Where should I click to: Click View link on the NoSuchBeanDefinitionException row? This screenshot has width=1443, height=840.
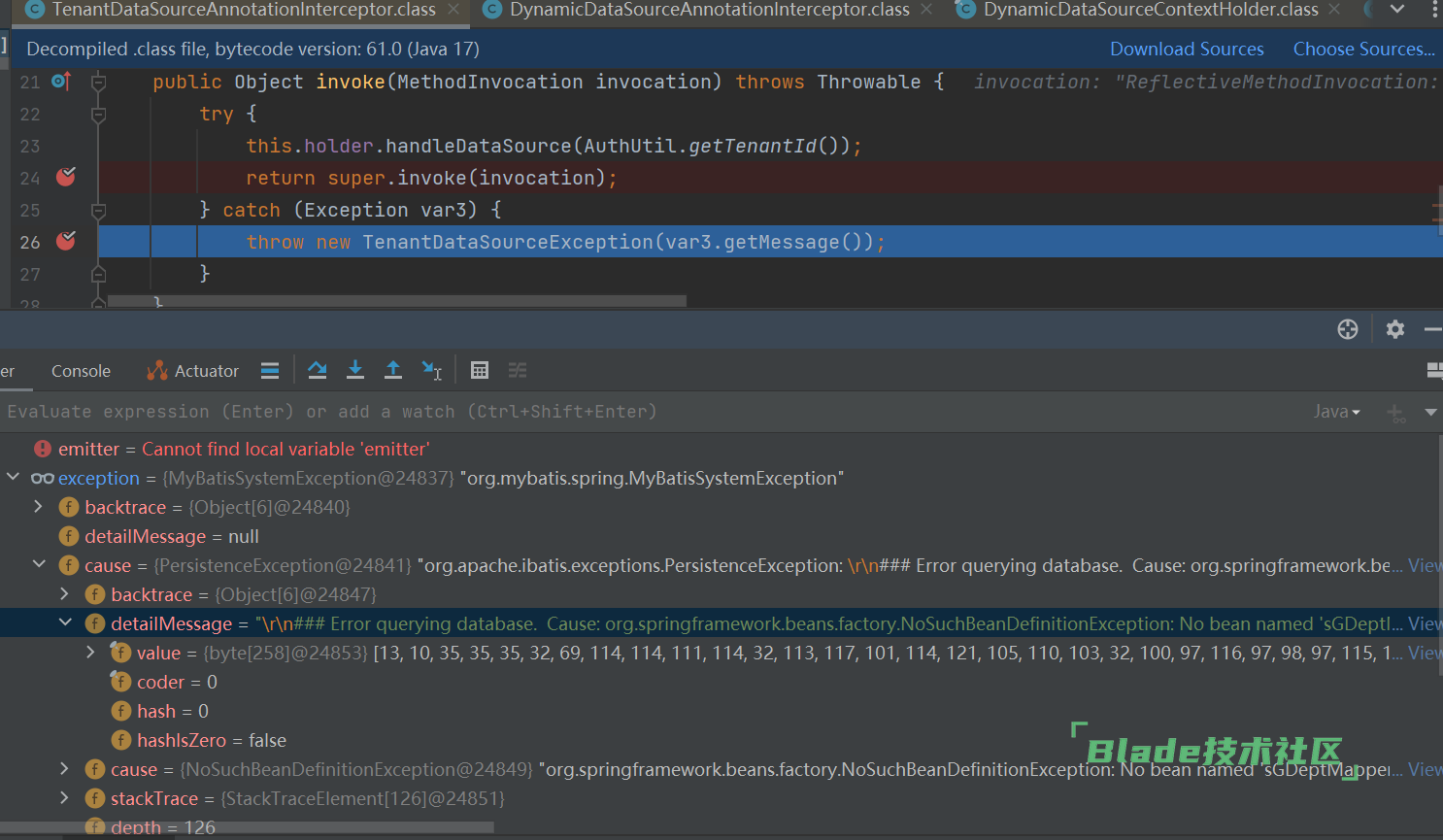(1425, 769)
